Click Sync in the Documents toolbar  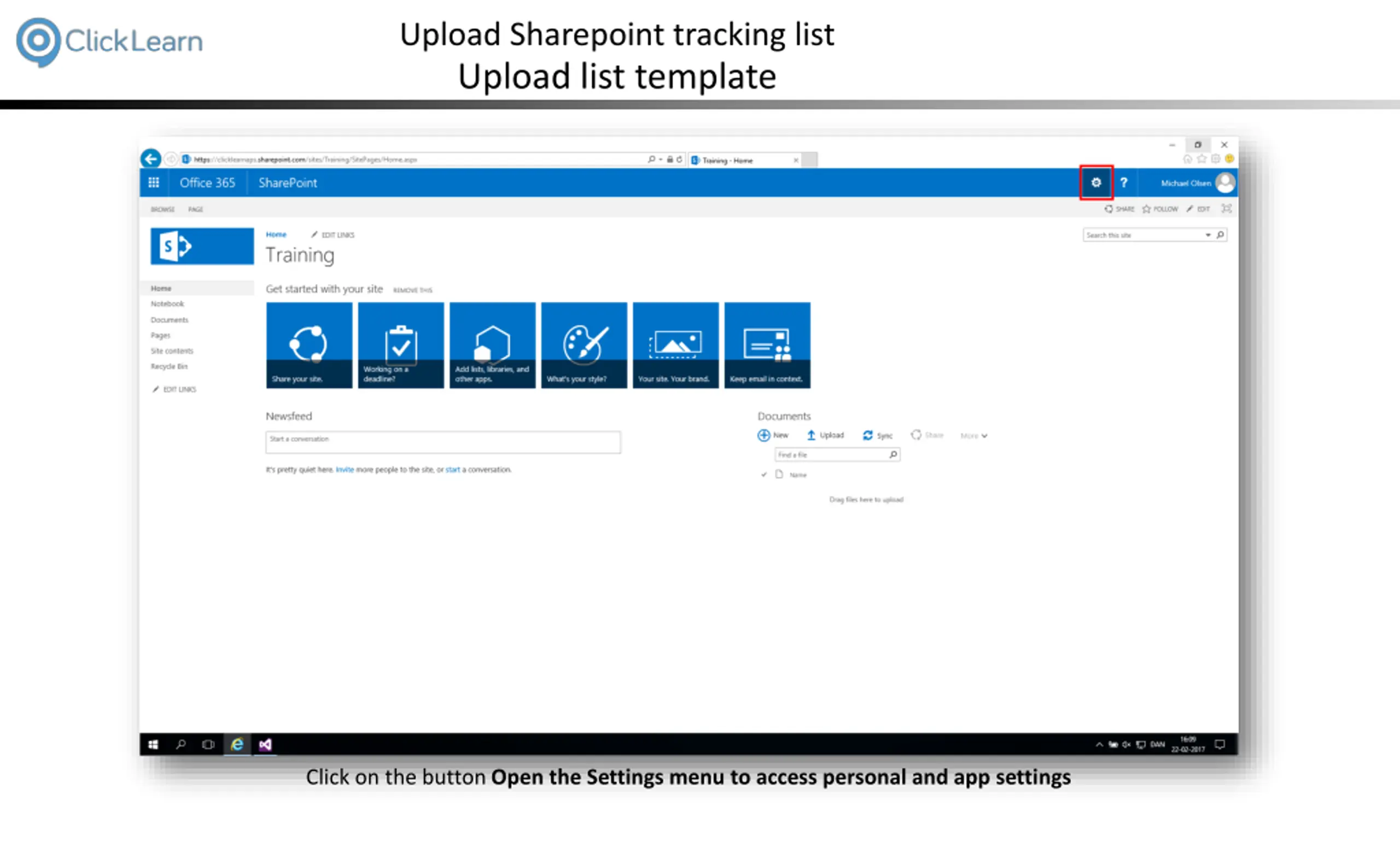(877, 435)
